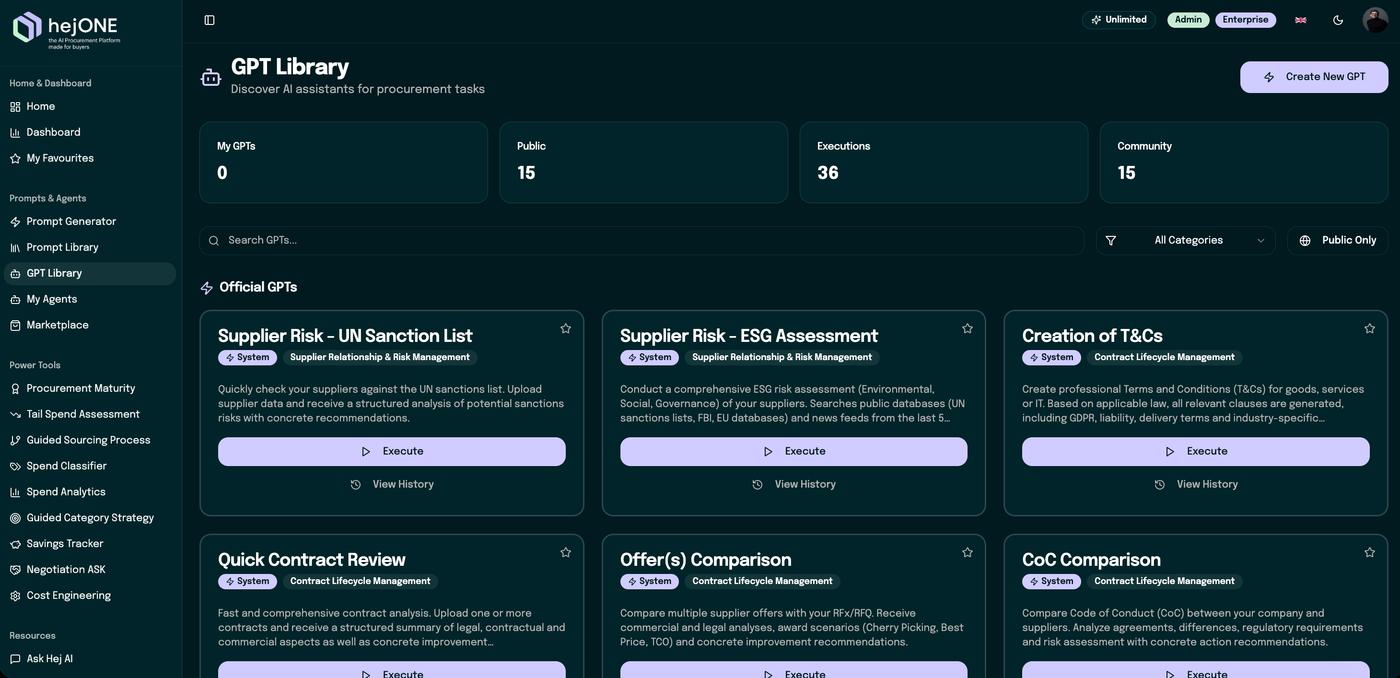
Task: Execute the UN Sanction List GPT
Action: coord(392,451)
